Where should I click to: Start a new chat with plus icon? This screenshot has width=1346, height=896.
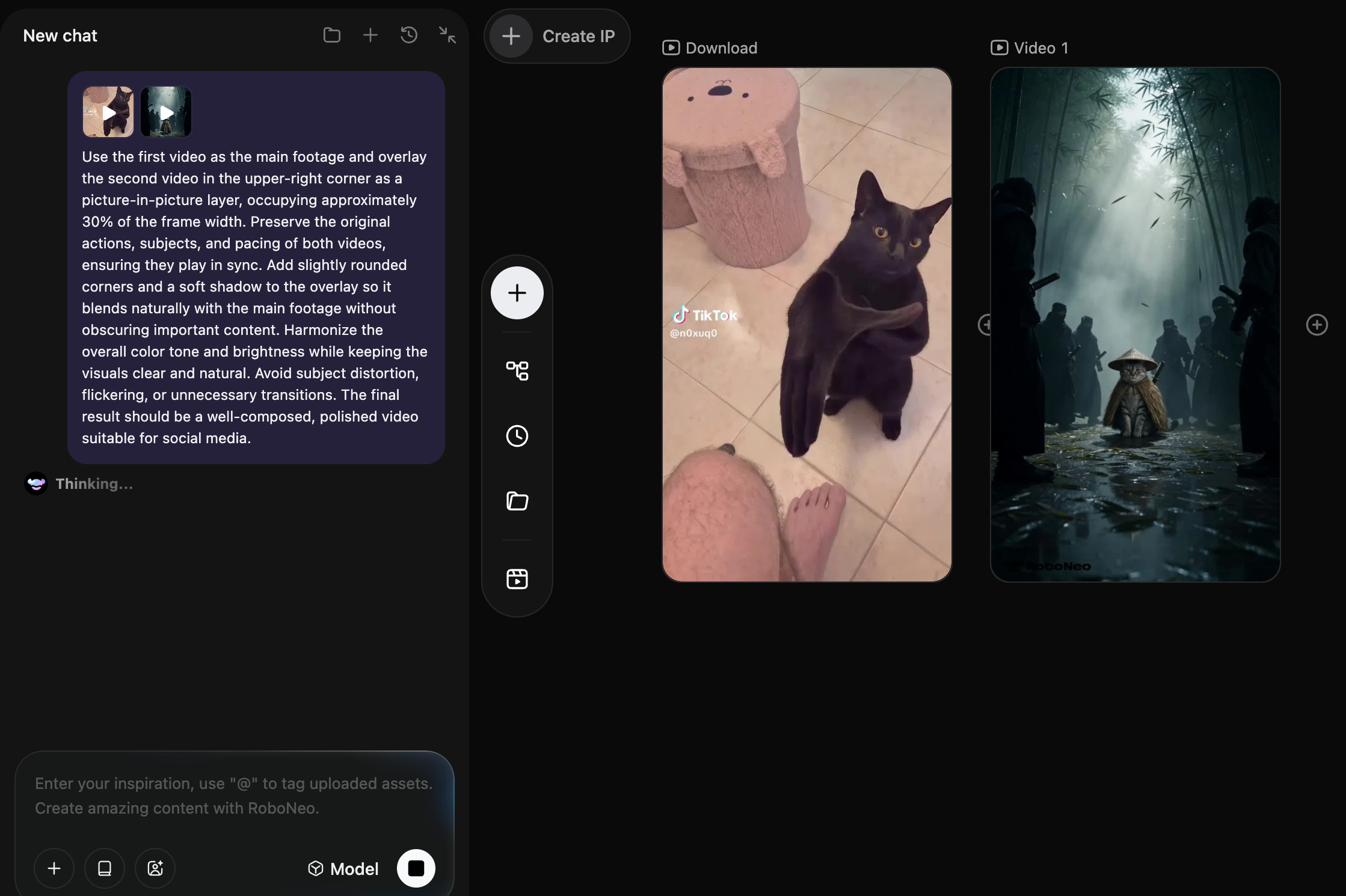click(x=370, y=35)
